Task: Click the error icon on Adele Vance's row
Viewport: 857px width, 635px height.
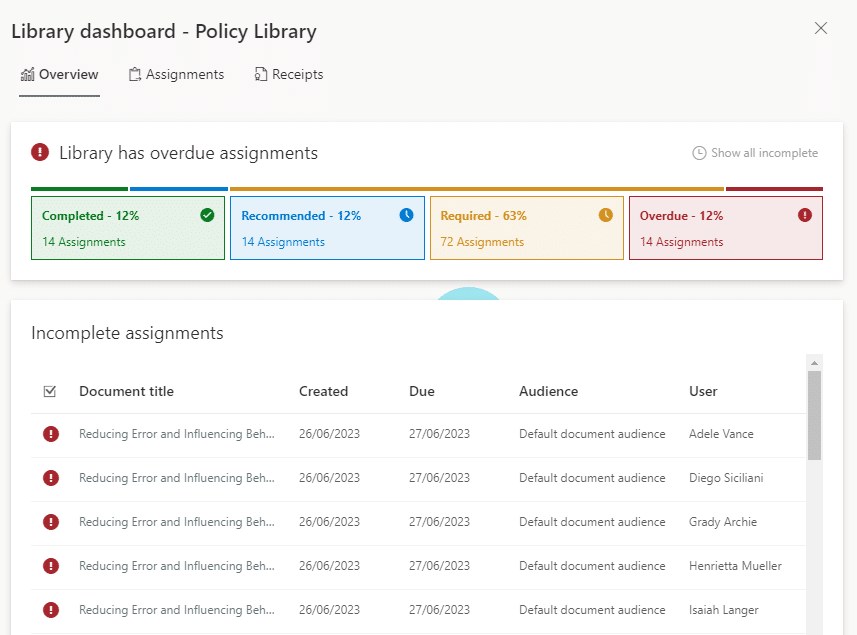Action: [51, 434]
